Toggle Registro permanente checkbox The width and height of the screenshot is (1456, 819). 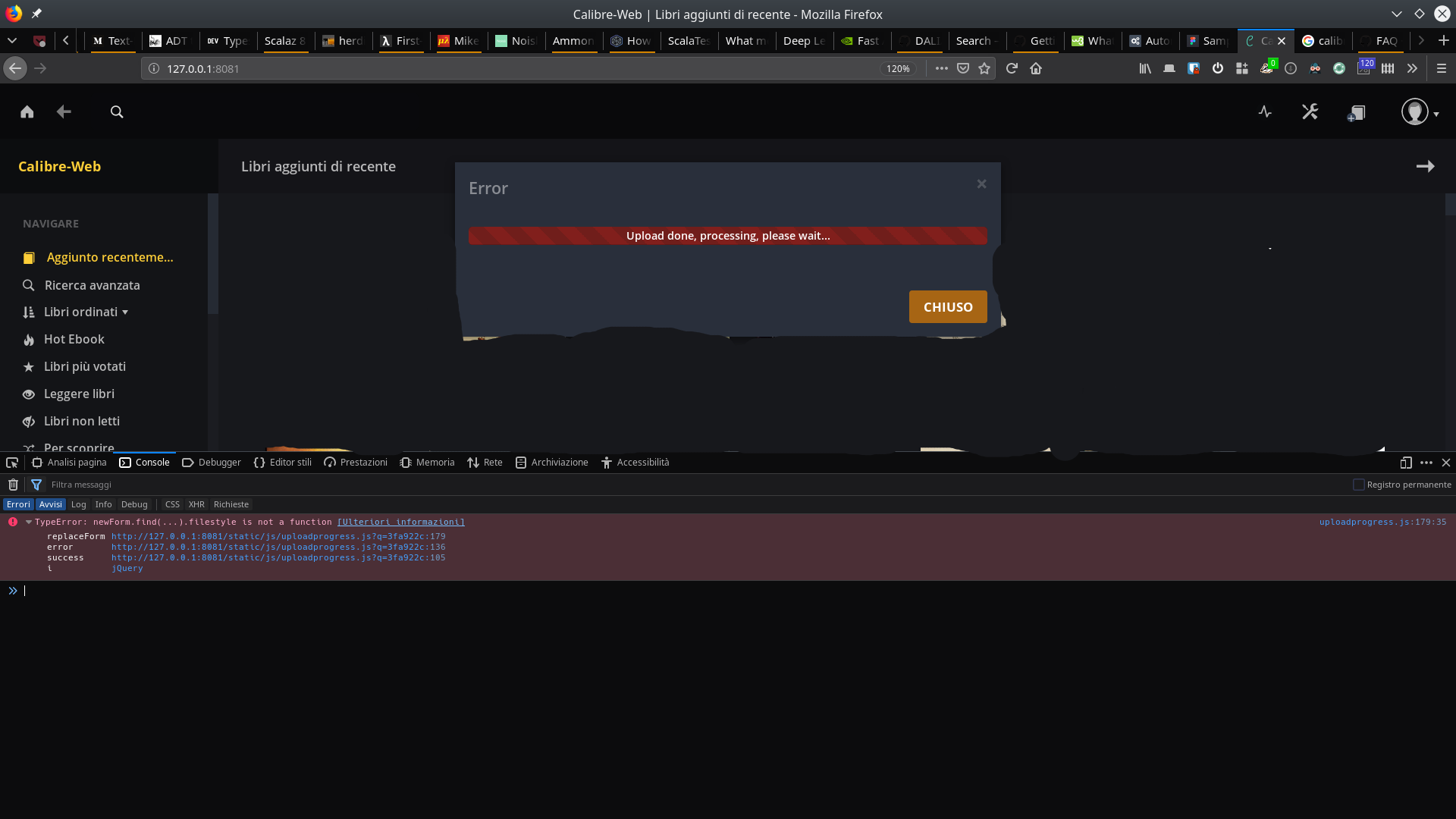tap(1359, 485)
